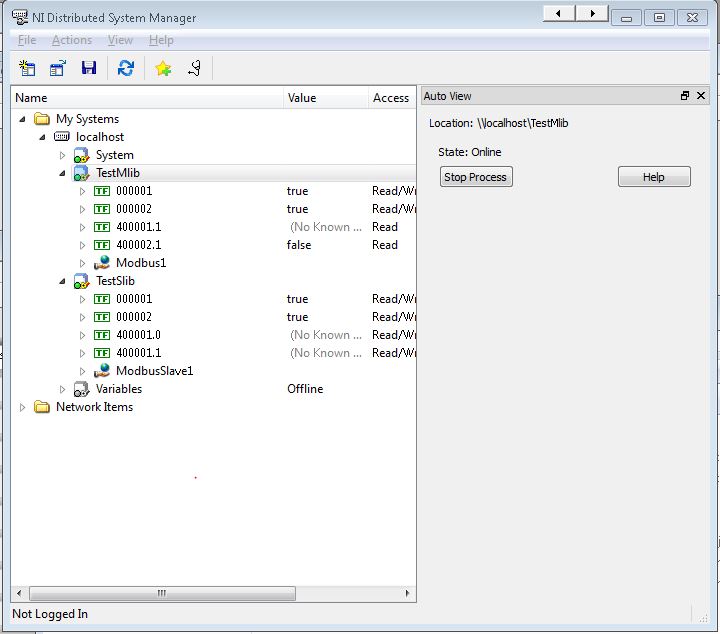This screenshot has height=634, width=720.
Task: Click the Read access cell of 400002.1
Action: tap(385, 245)
